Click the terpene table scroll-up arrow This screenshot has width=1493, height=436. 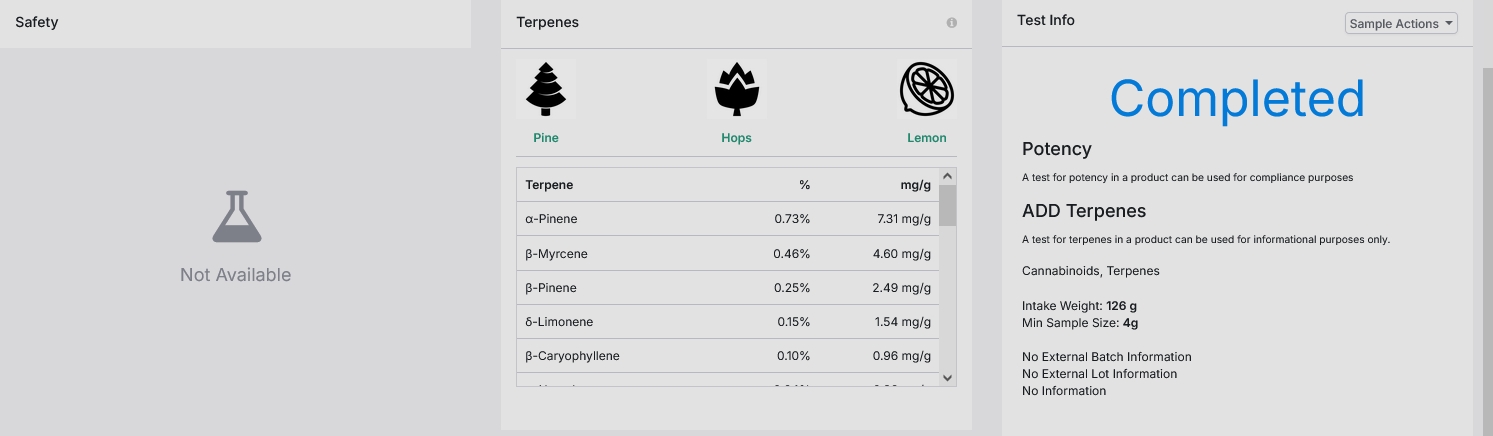pyautogui.click(x=948, y=176)
